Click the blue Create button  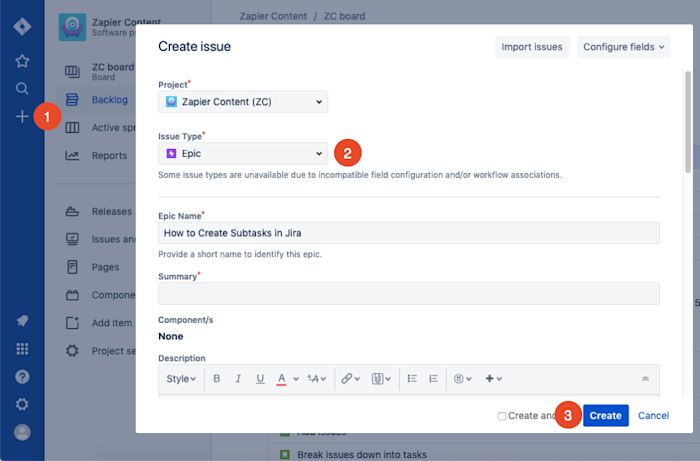605,415
